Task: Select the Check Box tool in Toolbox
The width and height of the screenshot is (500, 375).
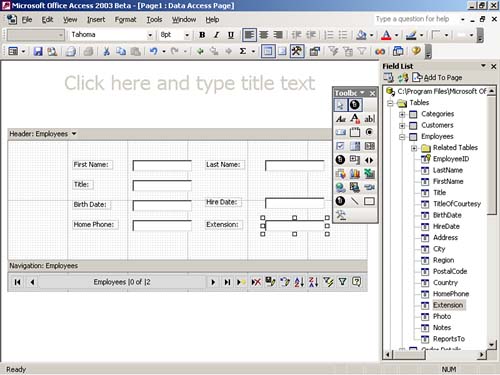Action: click(340, 146)
